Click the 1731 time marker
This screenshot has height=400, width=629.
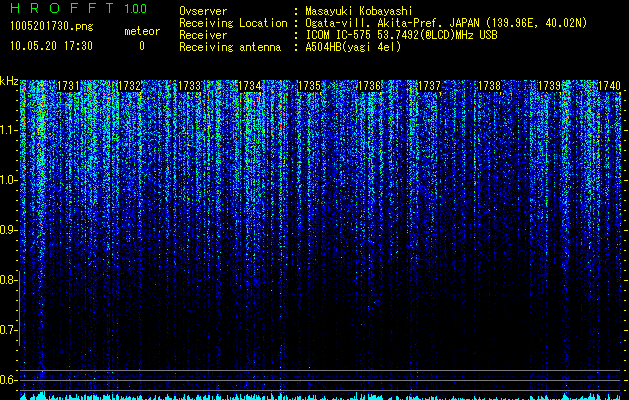point(69,86)
